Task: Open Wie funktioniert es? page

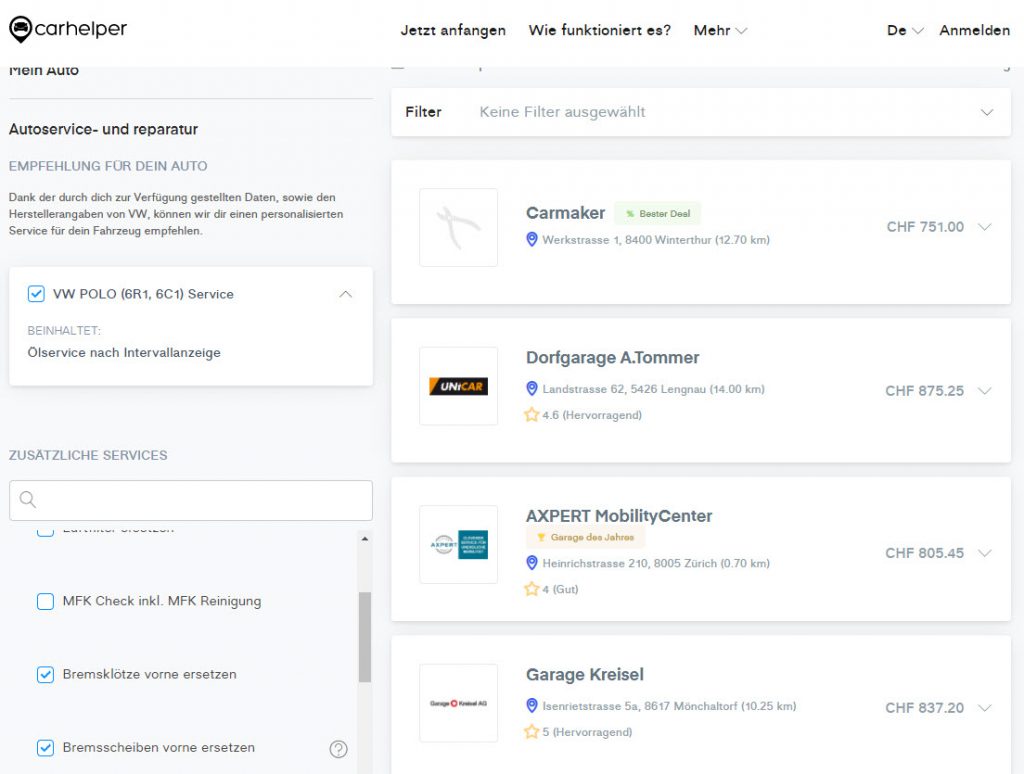Action: [x=599, y=30]
